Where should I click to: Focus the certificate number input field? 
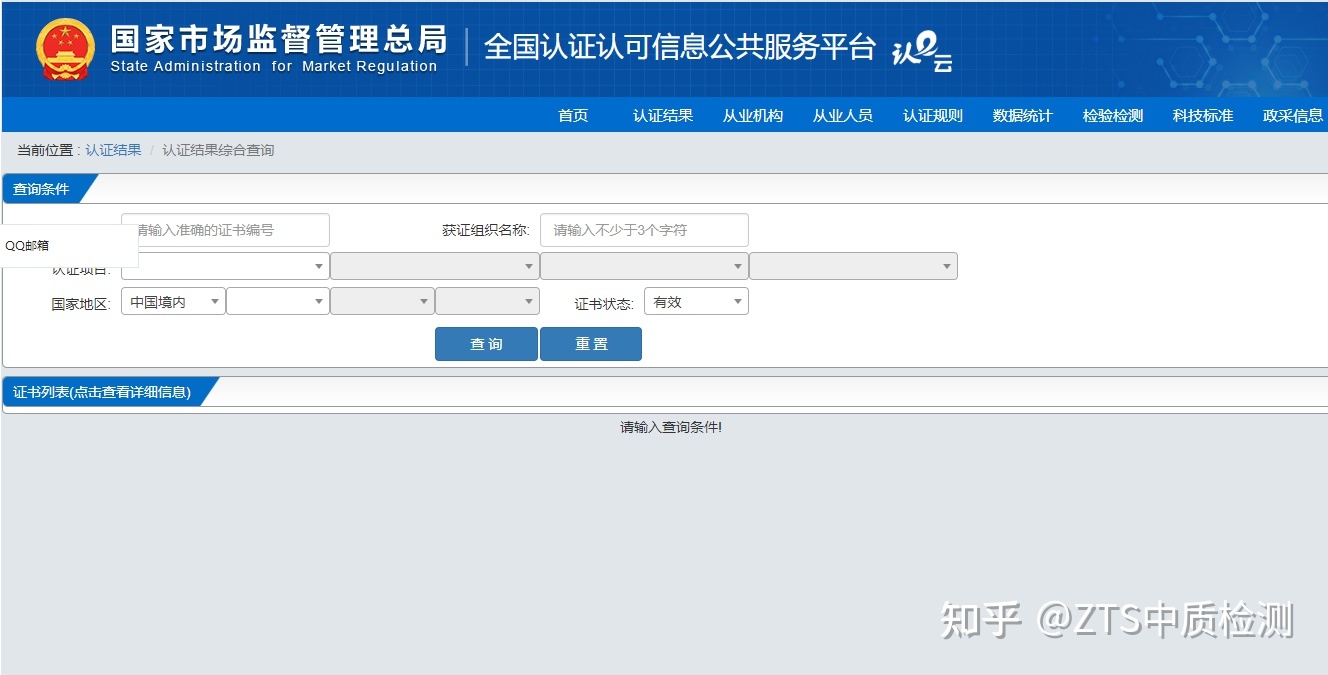[x=225, y=230]
